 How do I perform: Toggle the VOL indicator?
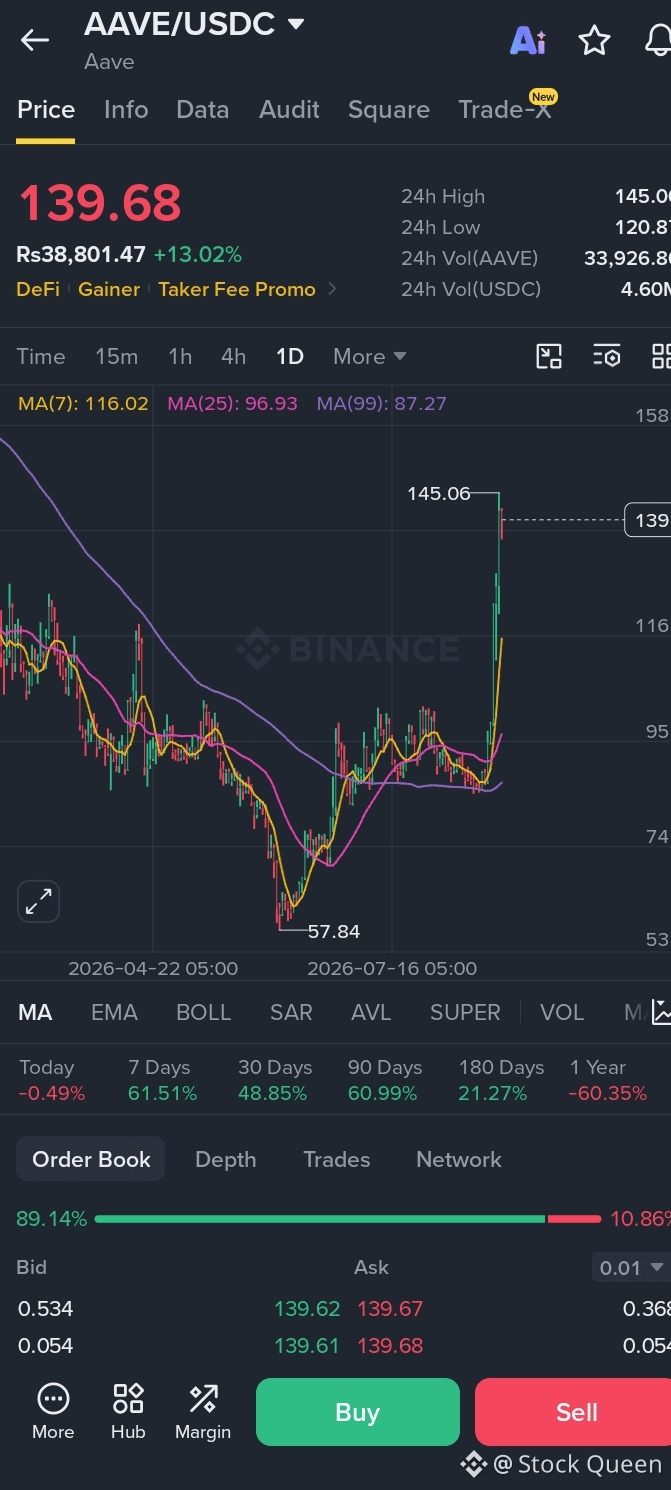point(562,1012)
